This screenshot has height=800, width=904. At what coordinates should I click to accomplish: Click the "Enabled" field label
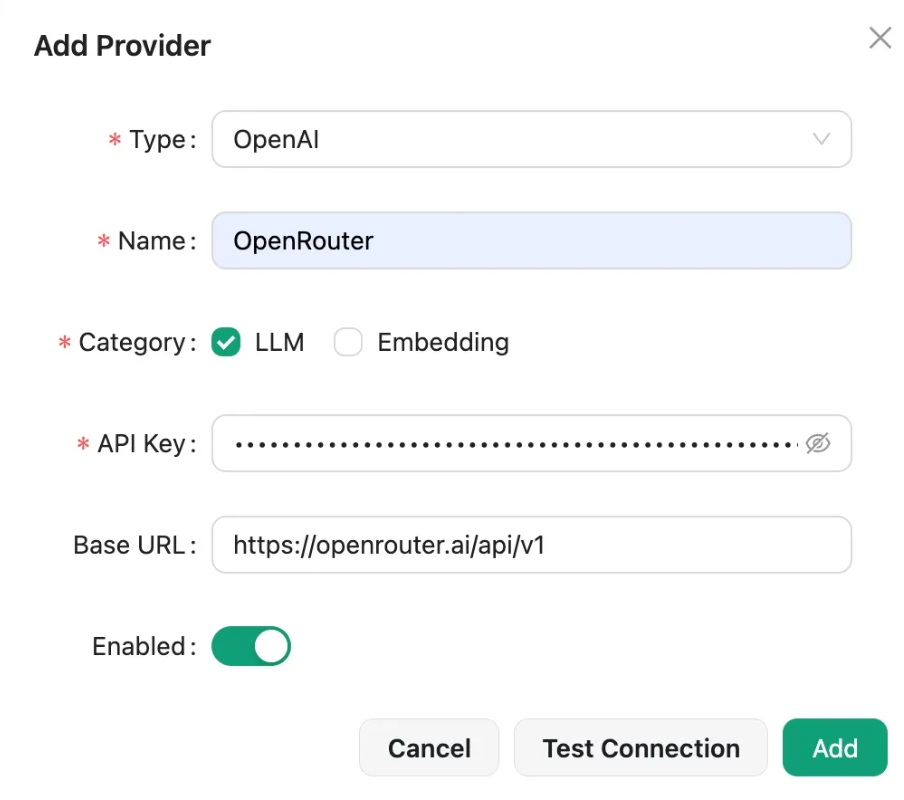pyautogui.click(x=138, y=647)
